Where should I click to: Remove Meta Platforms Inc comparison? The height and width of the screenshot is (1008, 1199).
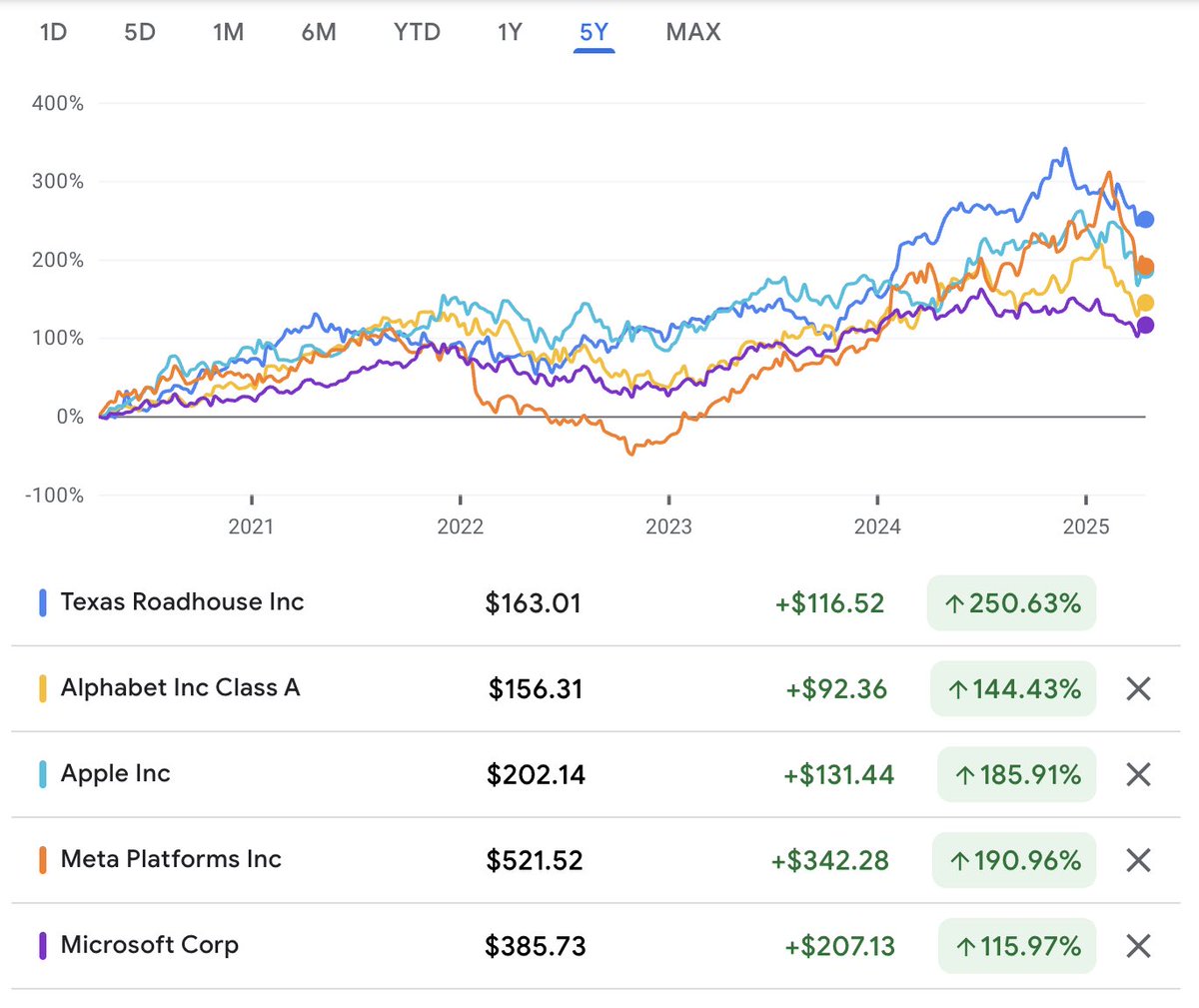(x=1138, y=860)
